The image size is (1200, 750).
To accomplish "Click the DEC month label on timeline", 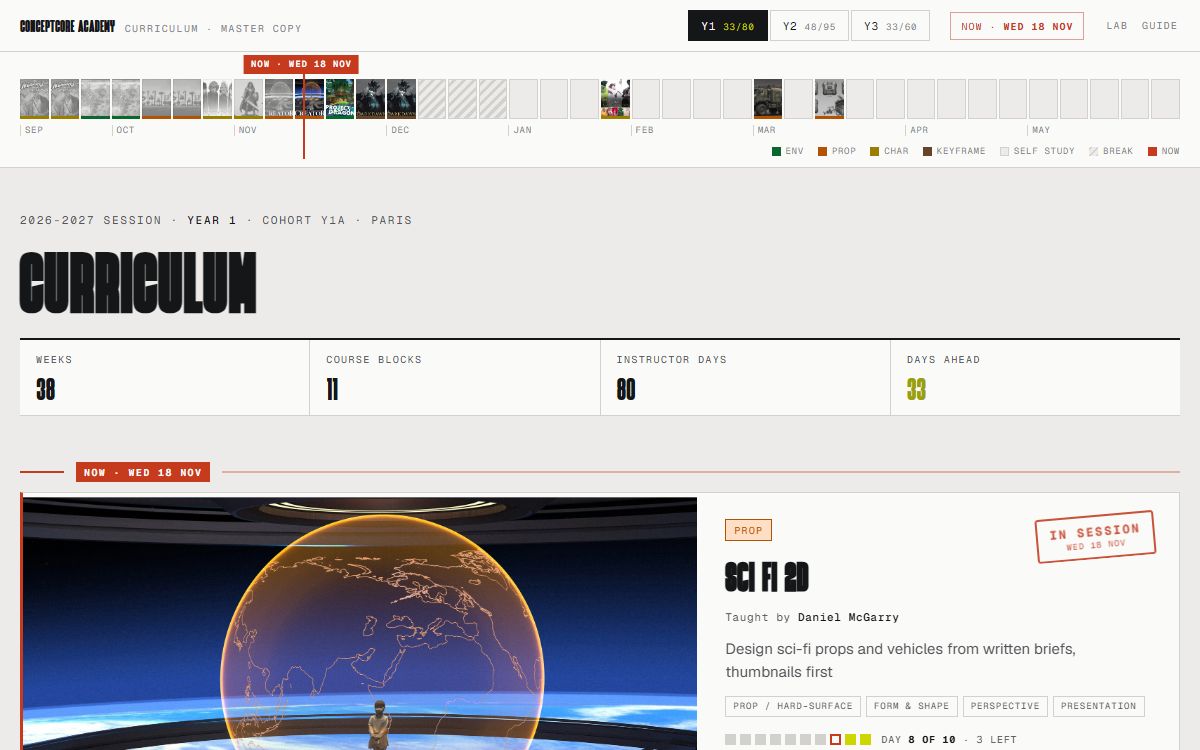I will 400,130.
